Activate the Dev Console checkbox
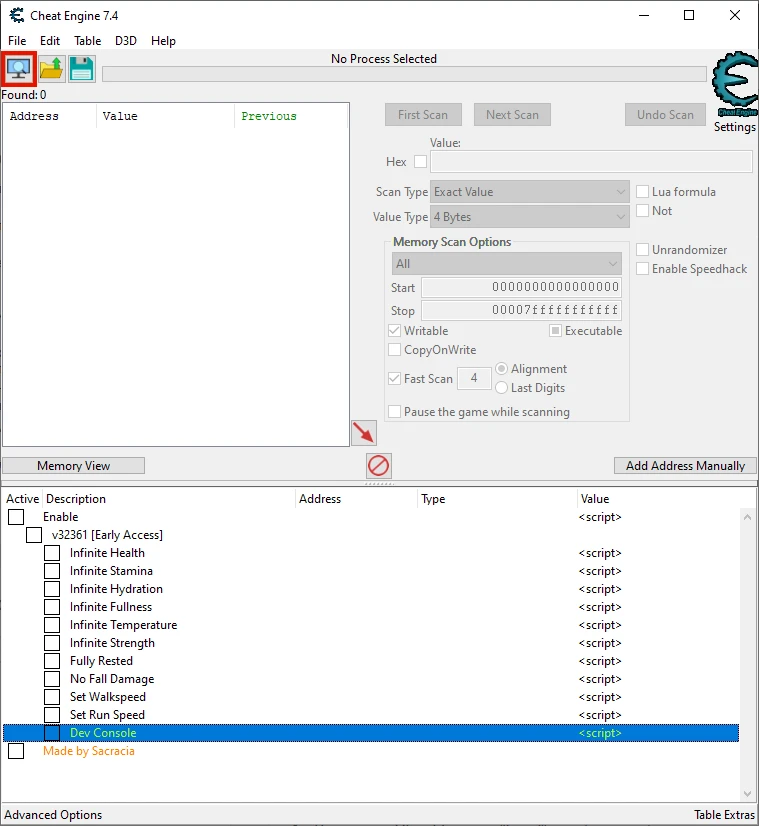This screenshot has height=826, width=759. point(52,733)
